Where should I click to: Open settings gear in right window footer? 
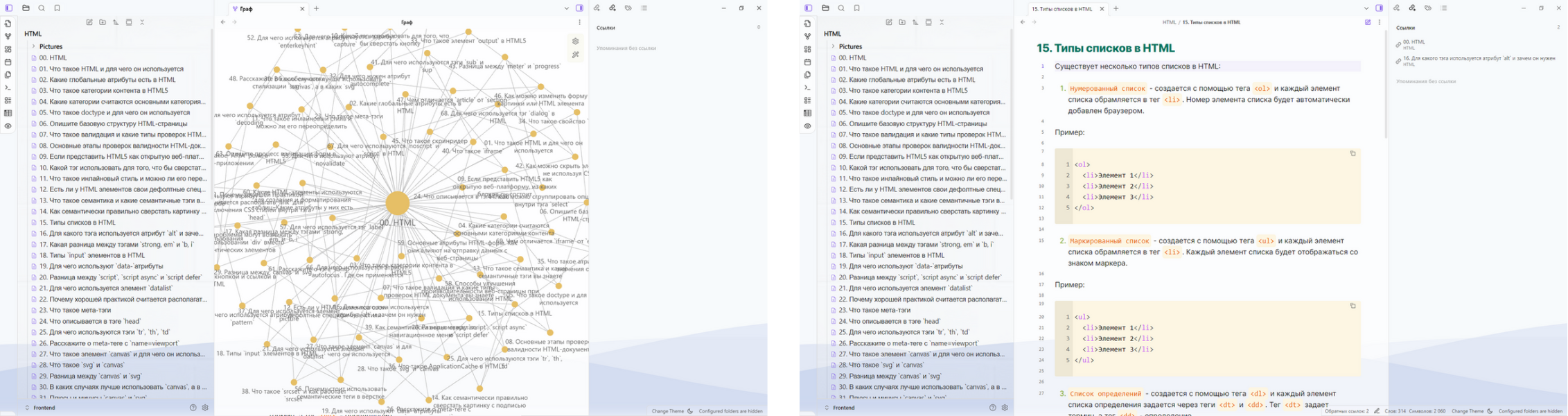tap(1005, 408)
